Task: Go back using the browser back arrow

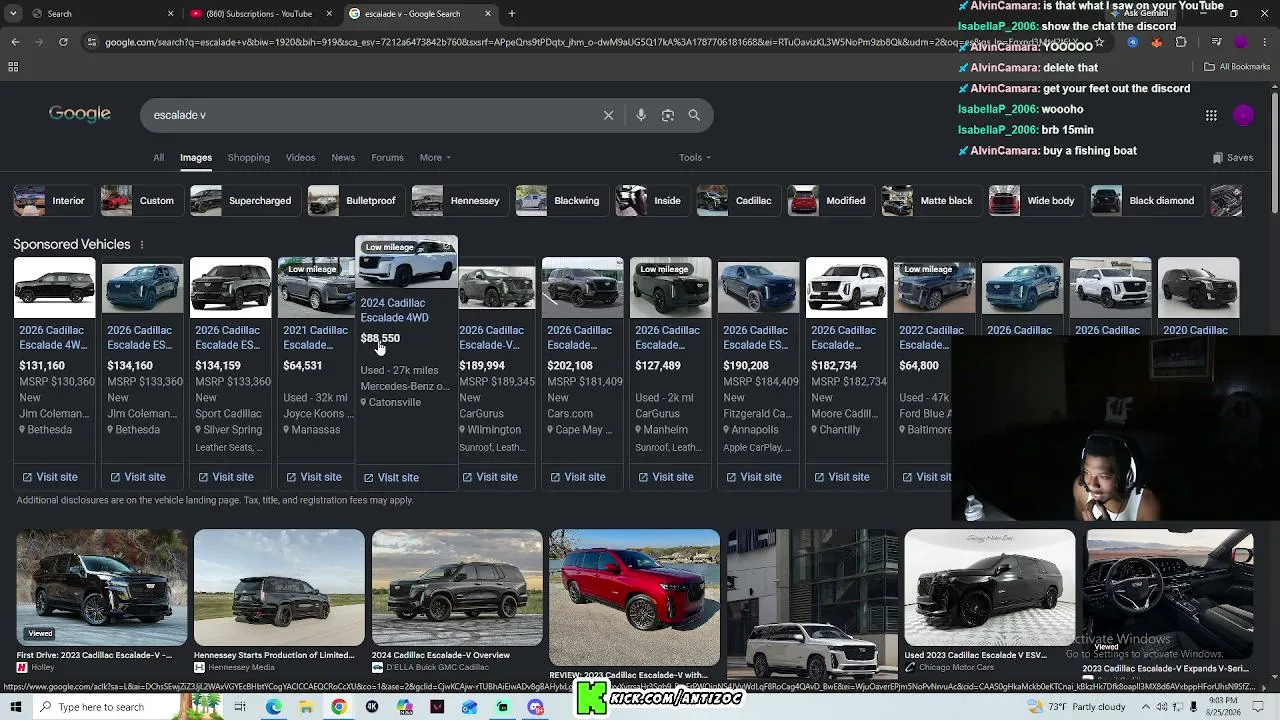Action: (15, 42)
